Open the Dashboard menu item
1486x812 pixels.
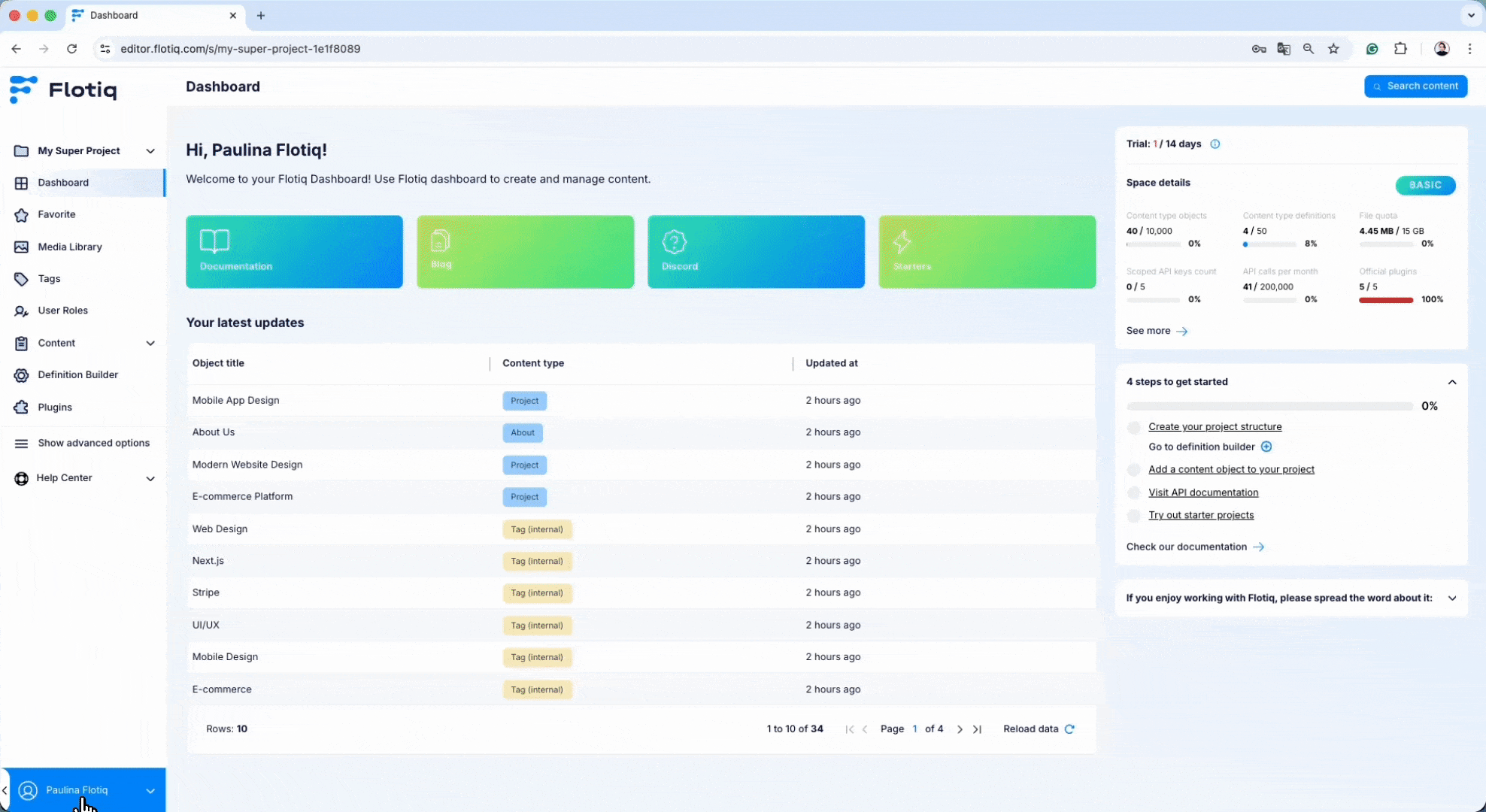coord(63,183)
